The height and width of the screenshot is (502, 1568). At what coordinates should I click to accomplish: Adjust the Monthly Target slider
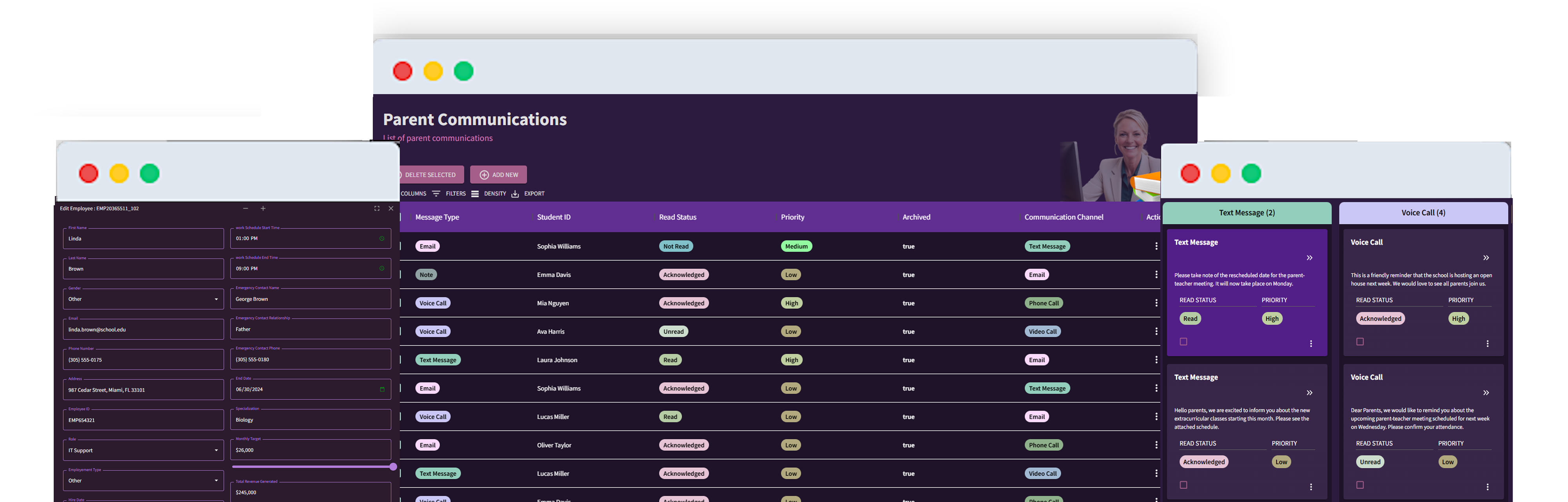(x=393, y=467)
